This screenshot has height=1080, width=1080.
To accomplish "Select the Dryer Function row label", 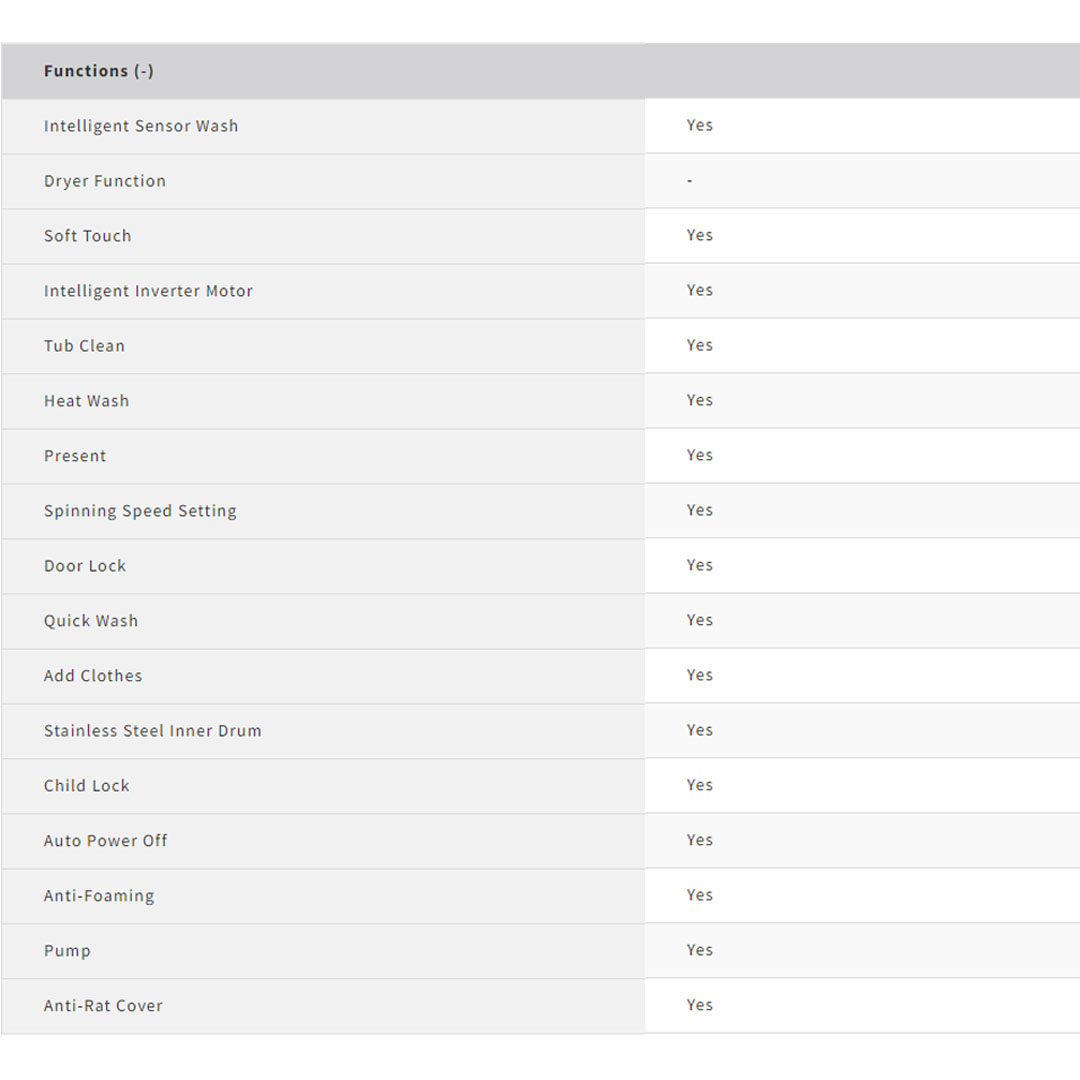I will pos(105,181).
